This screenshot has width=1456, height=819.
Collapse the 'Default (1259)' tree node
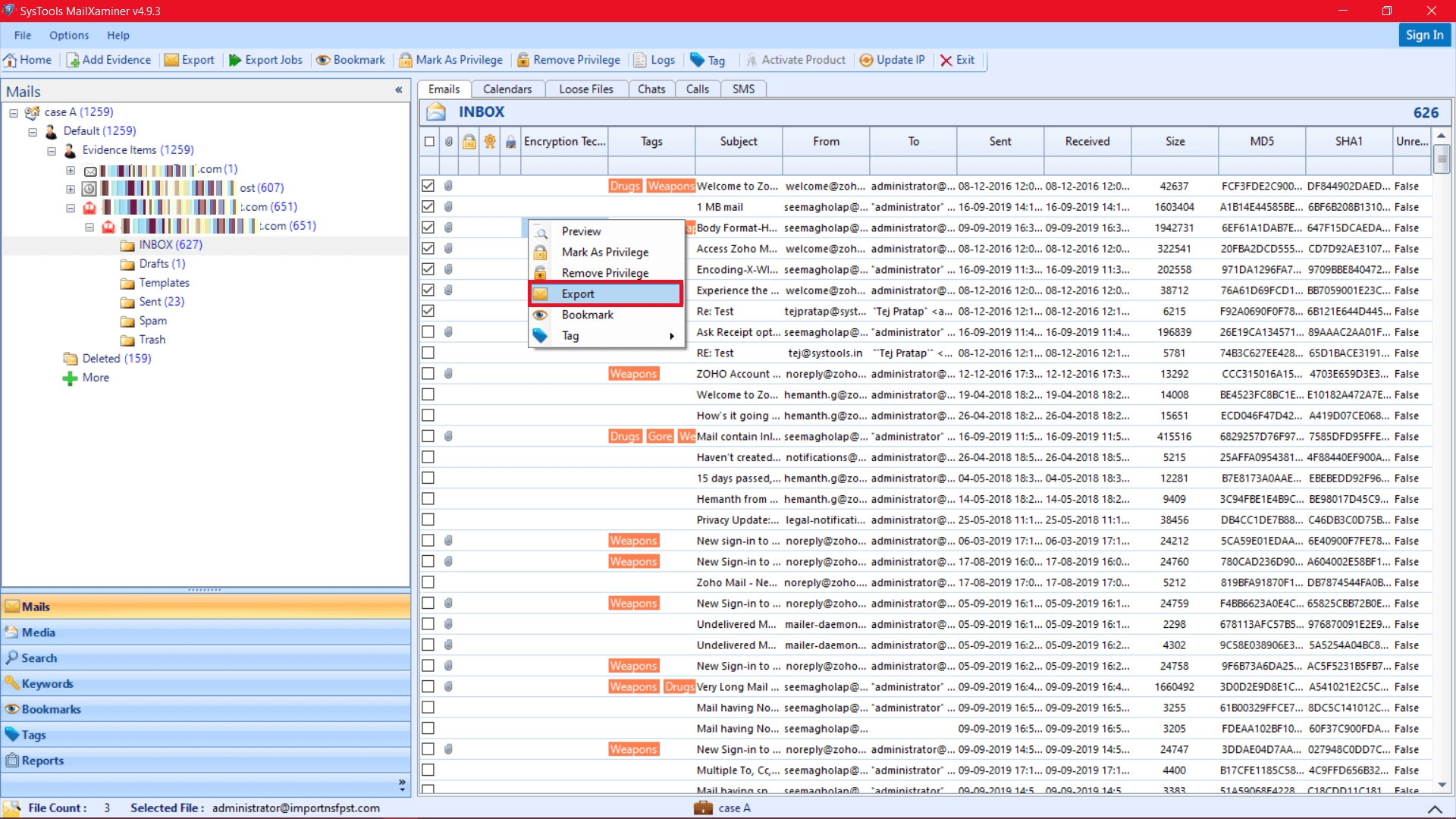tap(33, 131)
